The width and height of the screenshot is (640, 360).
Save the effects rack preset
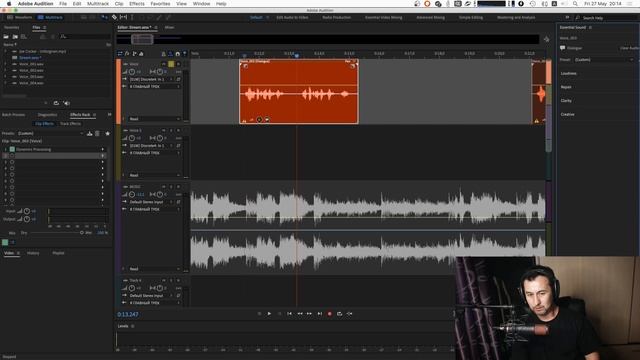[x=89, y=133]
